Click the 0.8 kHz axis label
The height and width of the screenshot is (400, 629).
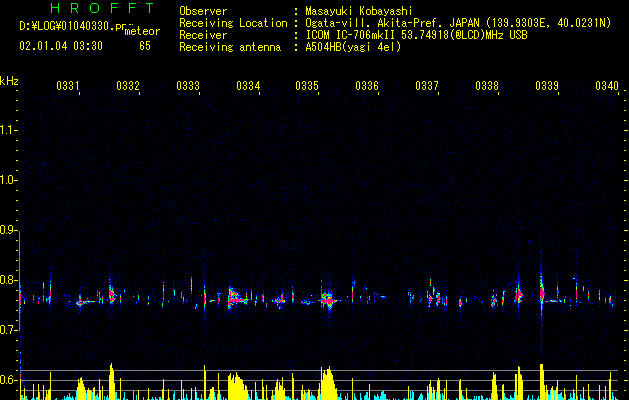tap(7, 280)
